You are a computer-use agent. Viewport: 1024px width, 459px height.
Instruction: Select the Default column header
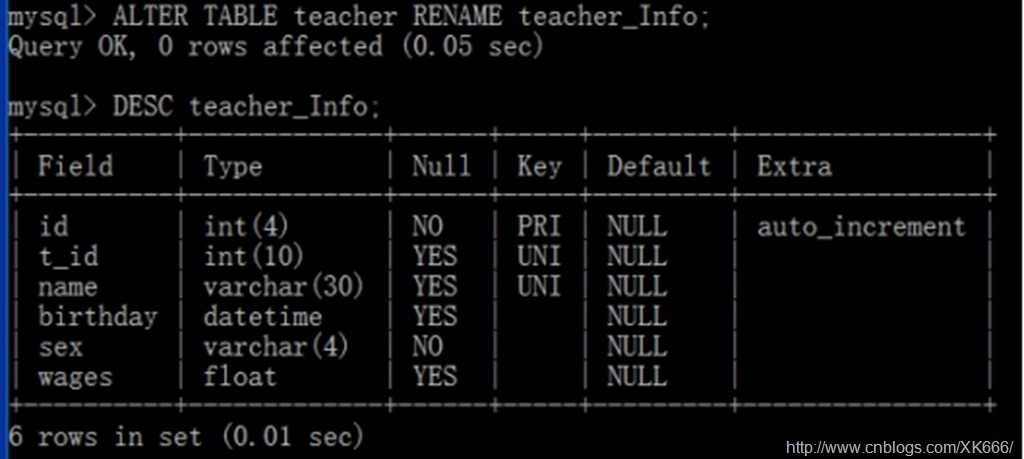(658, 166)
